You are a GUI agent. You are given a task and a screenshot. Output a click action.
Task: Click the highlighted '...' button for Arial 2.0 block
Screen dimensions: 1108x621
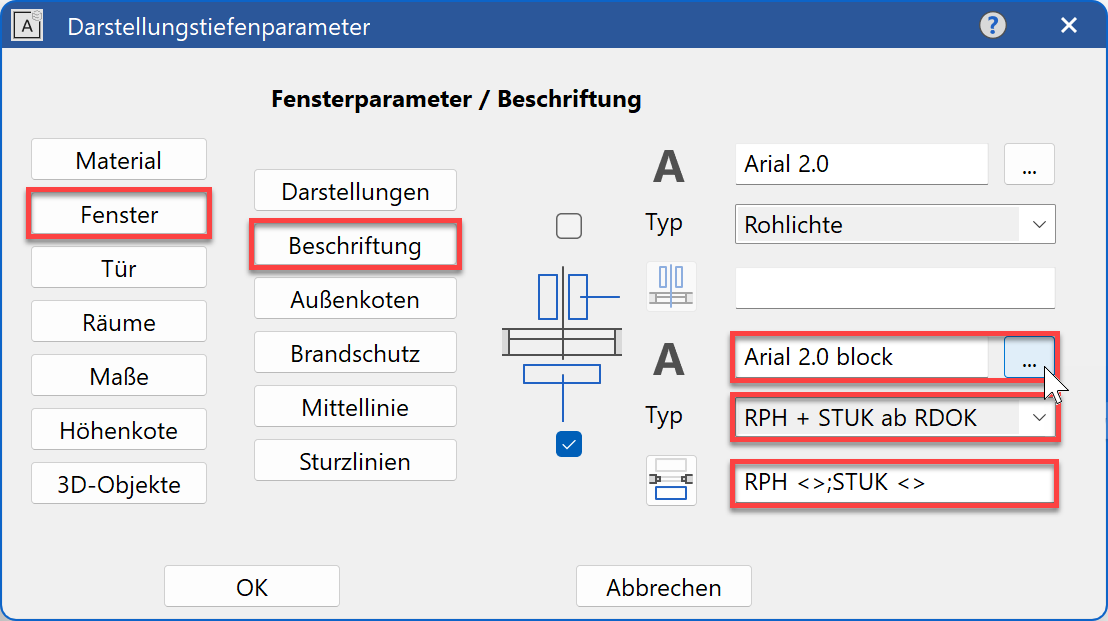point(1029,357)
